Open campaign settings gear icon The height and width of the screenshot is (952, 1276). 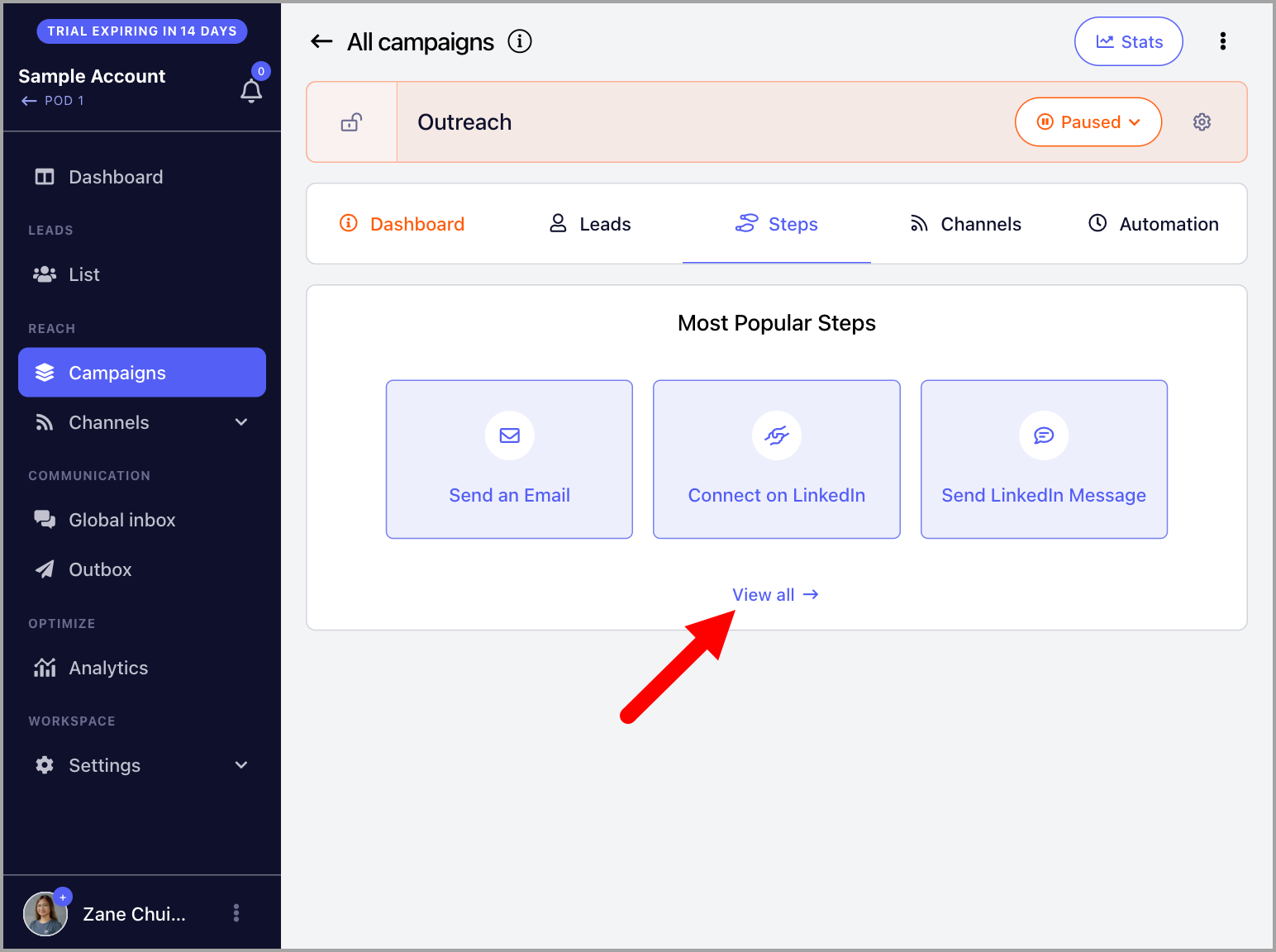click(1202, 122)
